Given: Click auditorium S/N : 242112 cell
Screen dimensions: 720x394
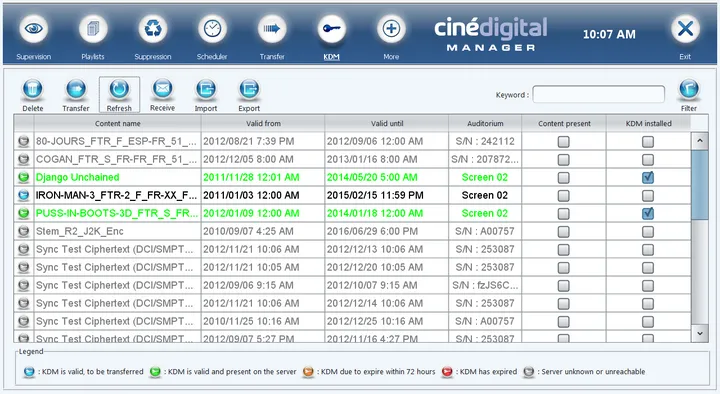Looking at the screenshot, I should tap(485, 141).
